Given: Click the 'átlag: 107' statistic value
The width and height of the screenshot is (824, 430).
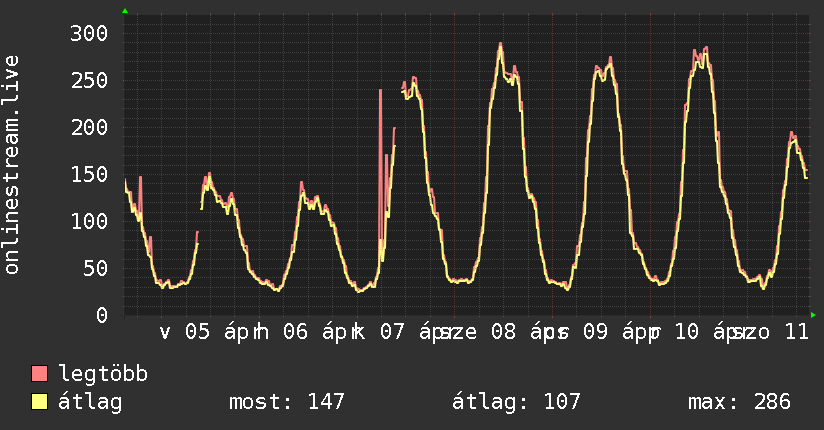Looking at the screenshot, I should (516, 402).
